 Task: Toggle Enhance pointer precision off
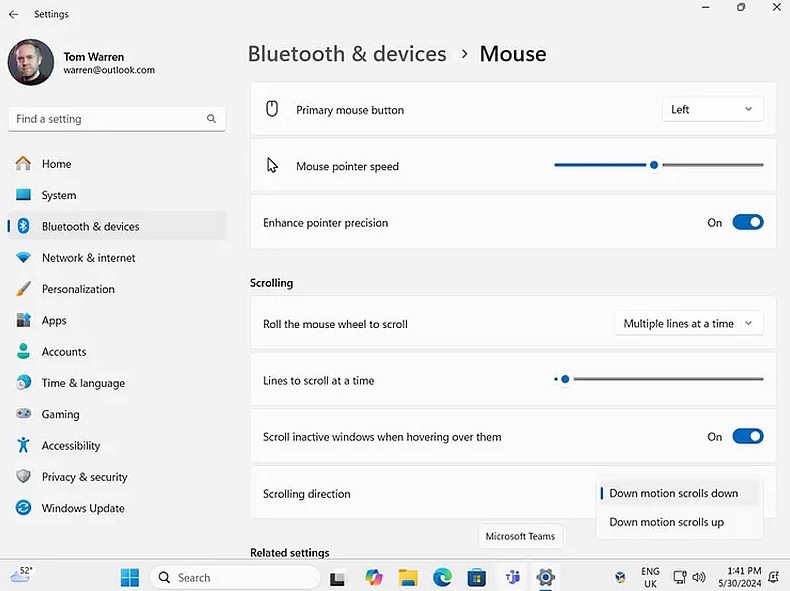tap(748, 222)
